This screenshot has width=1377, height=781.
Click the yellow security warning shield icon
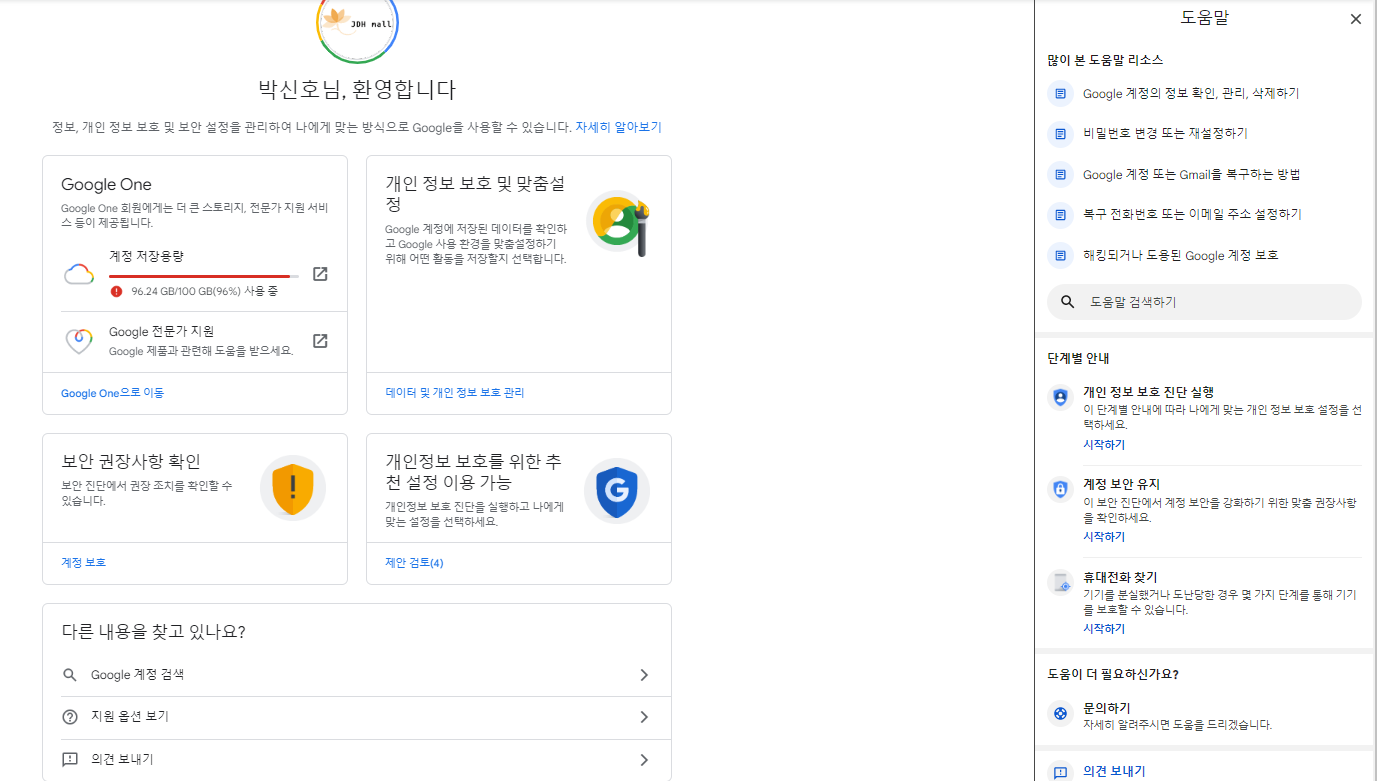[x=293, y=488]
